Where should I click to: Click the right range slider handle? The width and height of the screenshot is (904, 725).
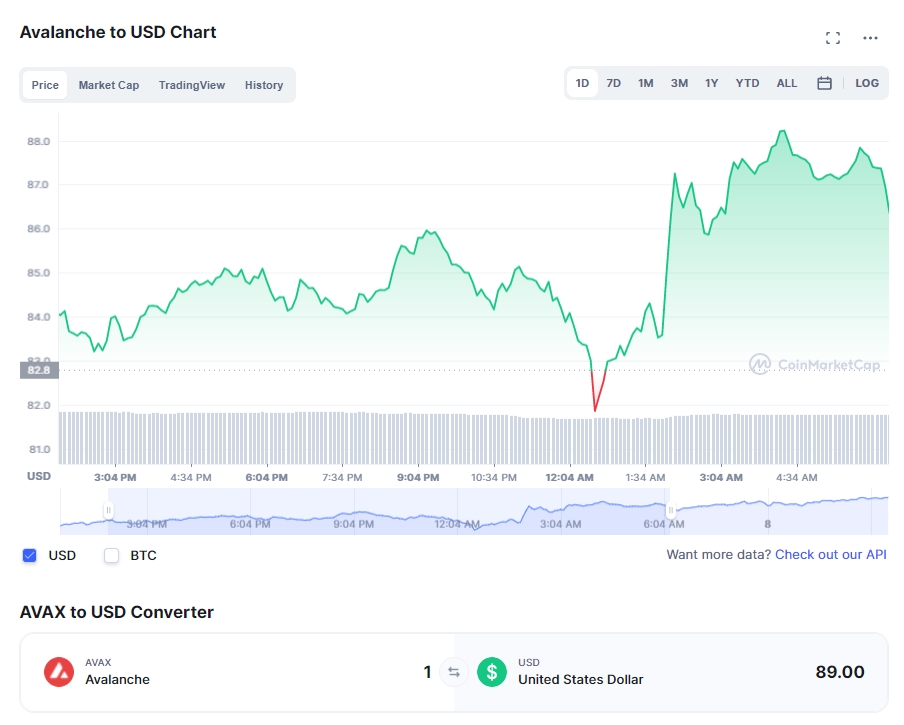point(671,511)
